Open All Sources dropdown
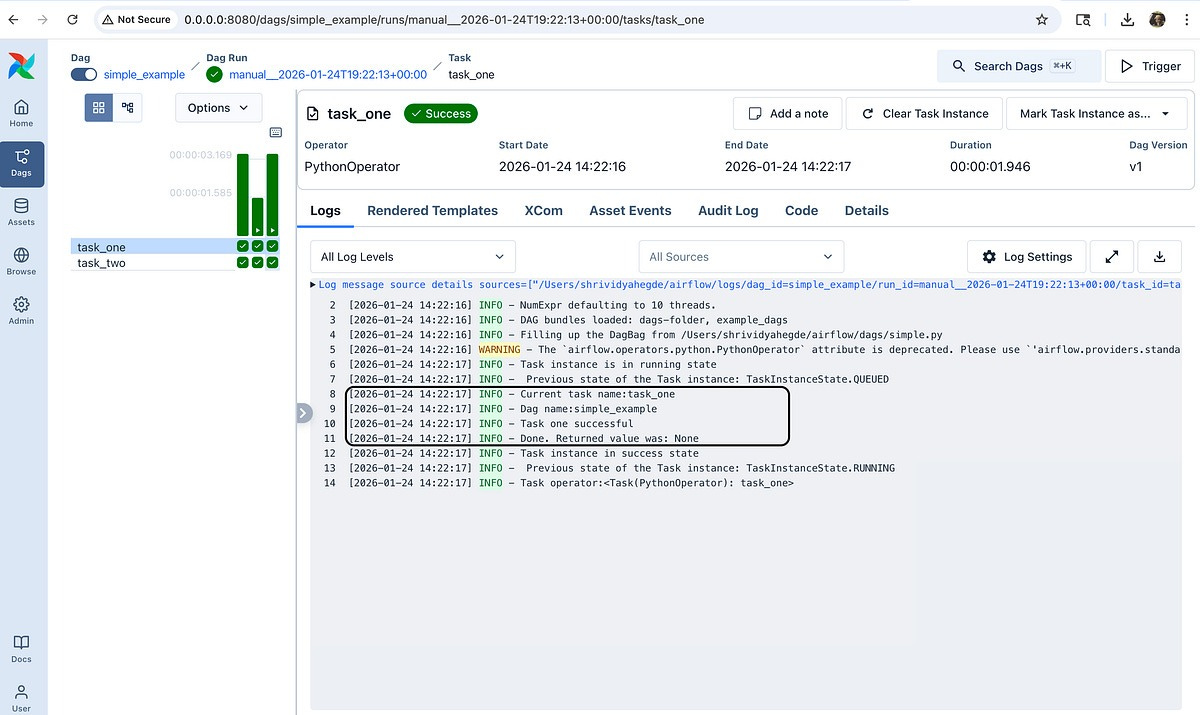This screenshot has width=1200, height=715. pyautogui.click(x=741, y=257)
